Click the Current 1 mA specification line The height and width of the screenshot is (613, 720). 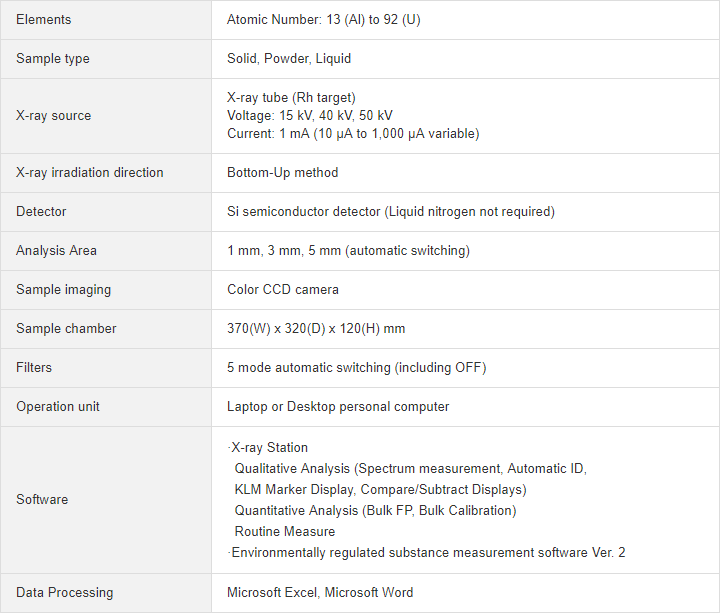pos(353,134)
